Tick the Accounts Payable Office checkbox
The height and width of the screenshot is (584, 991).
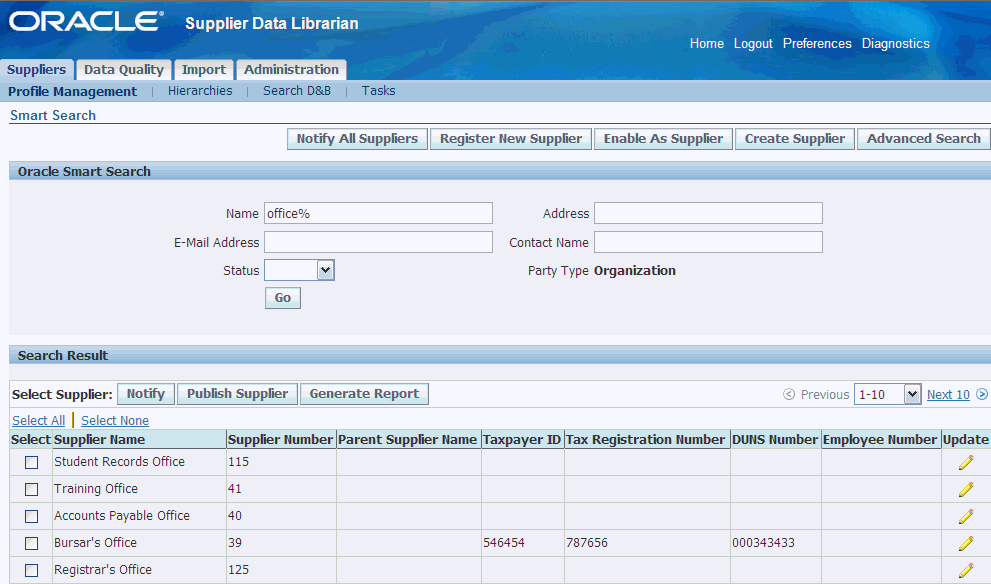click(32, 516)
